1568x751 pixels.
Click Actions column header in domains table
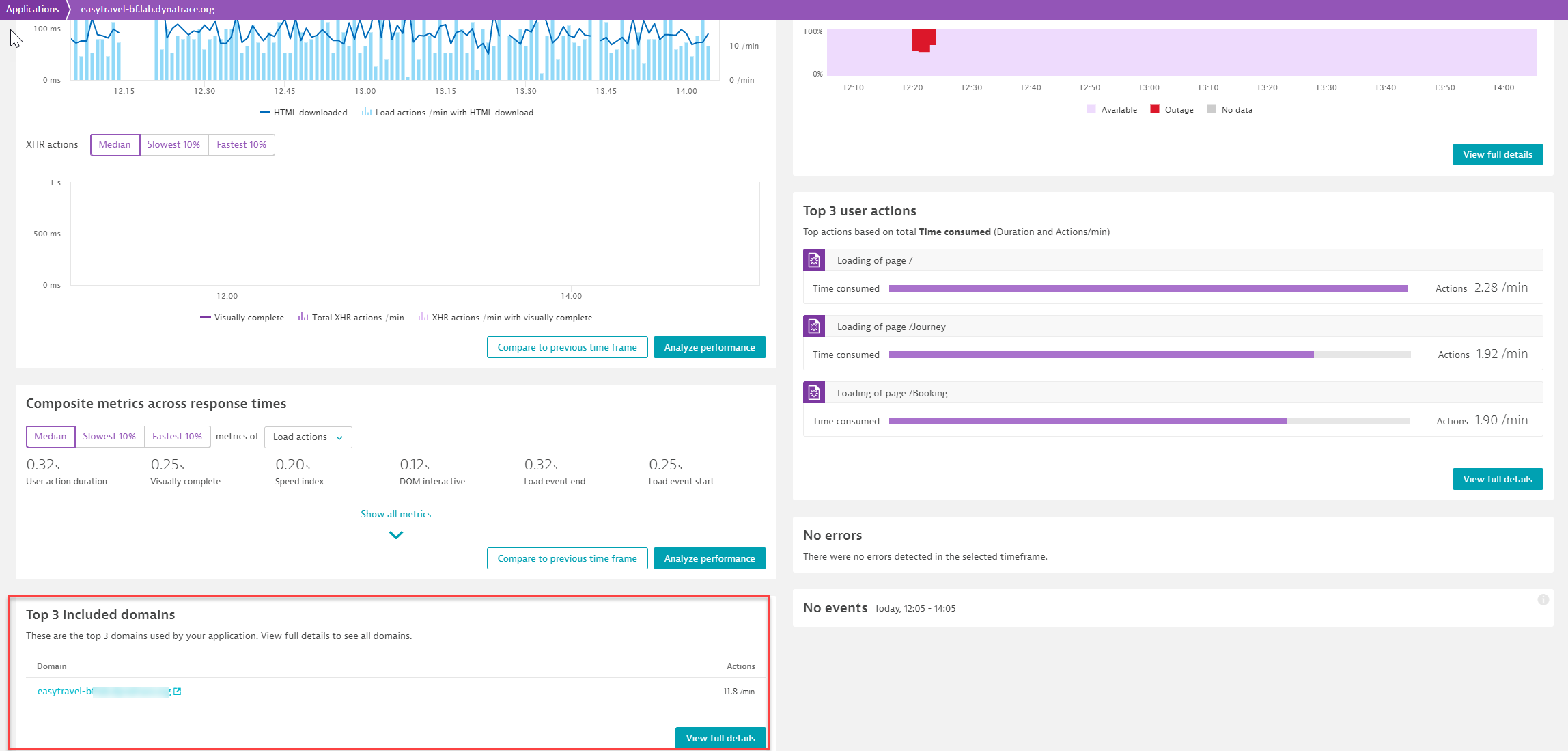(741, 666)
